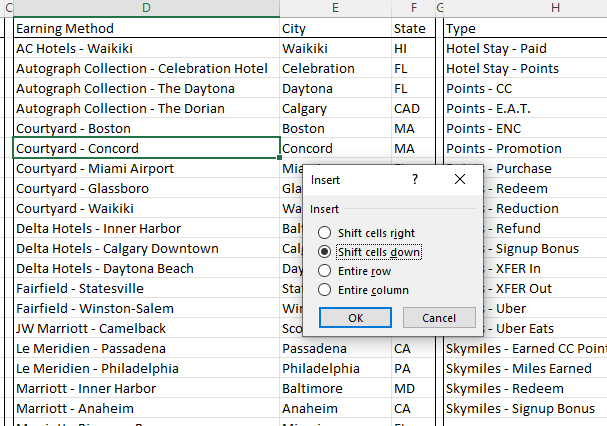Select Delta Hotels - Calgary Downtown cell
Screen dimensions: 607x426
pos(146,249)
